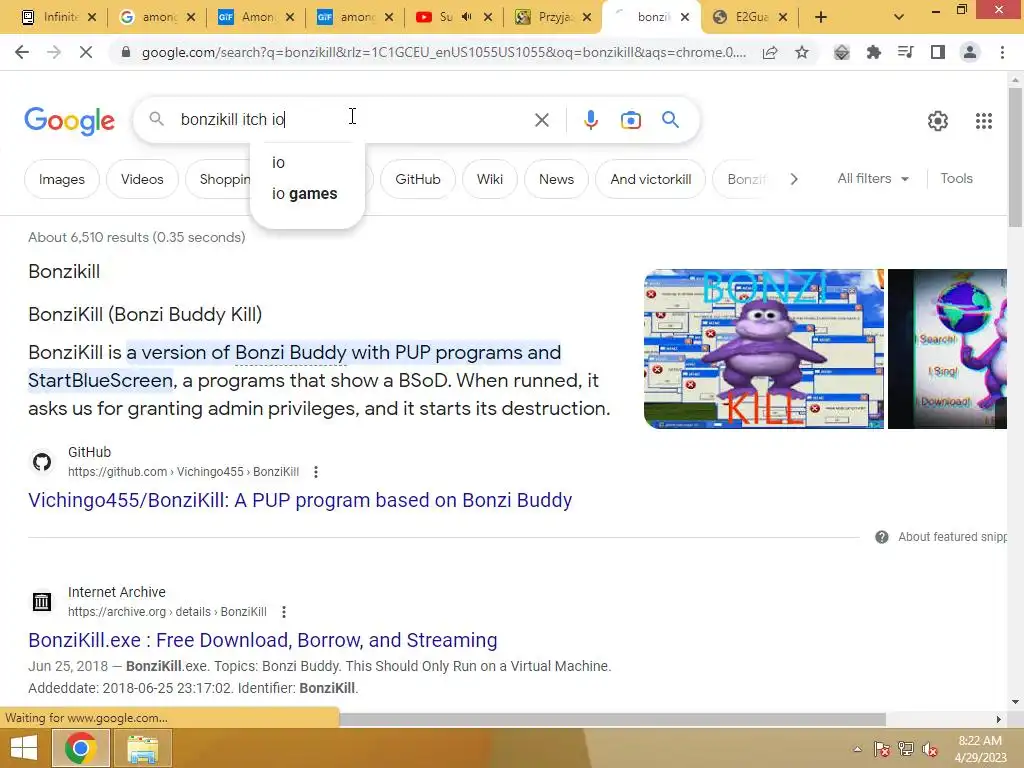Open Chrome from the taskbar

pos(80,748)
